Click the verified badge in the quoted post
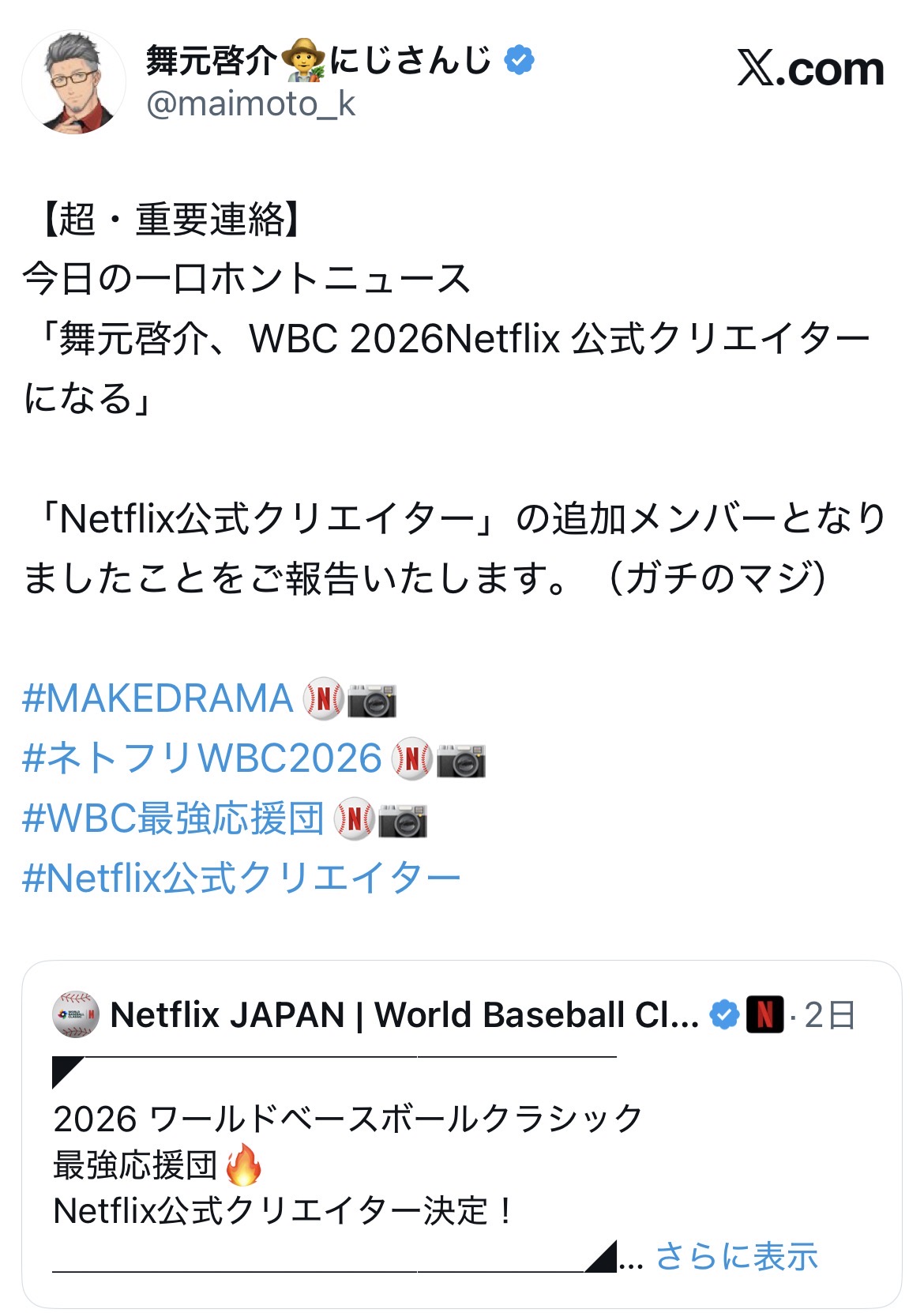The image size is (924, 1313). pyautogui.click(x=723, y=1014)
